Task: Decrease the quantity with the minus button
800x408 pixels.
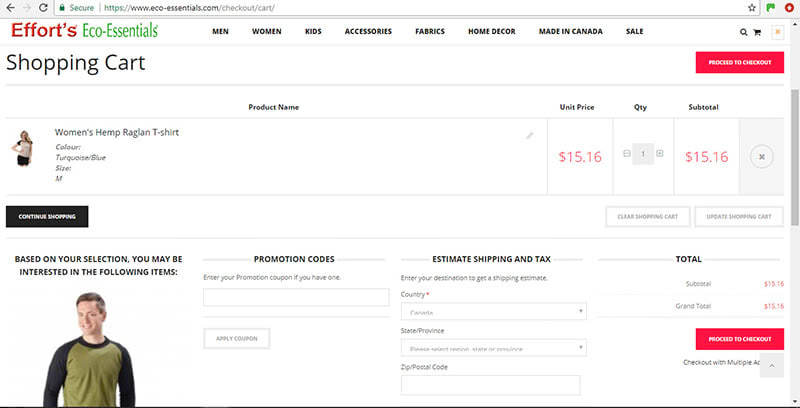Action: point(627,153)
